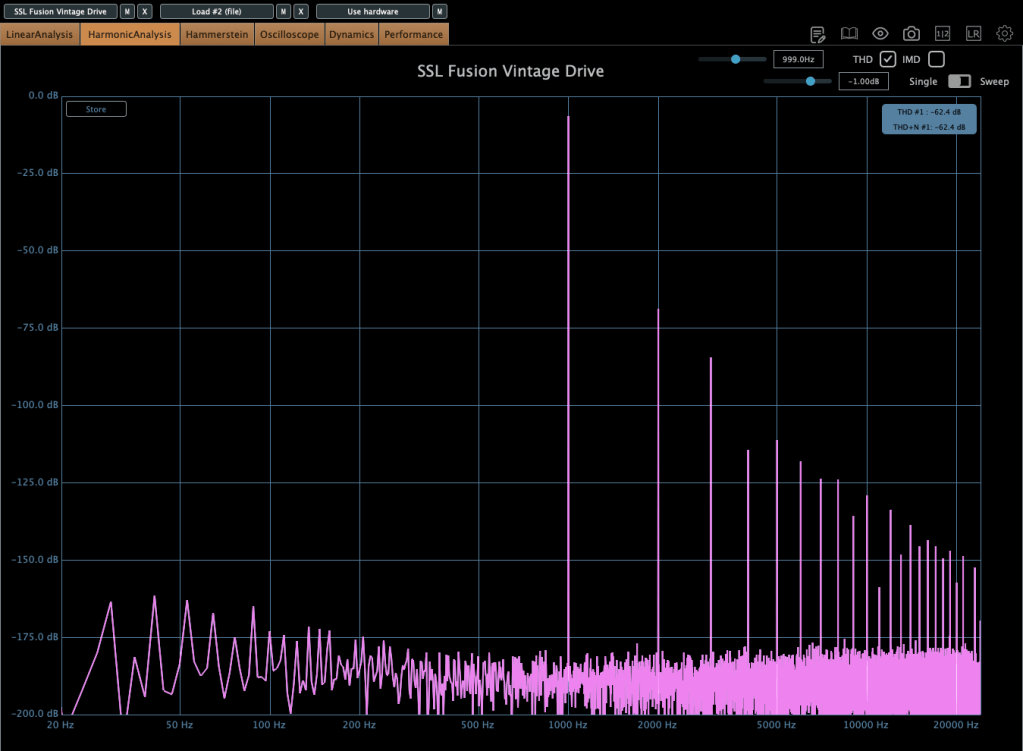
Task: Switch to the Oscilloscope tab
Action: pyautogui.click(x=289, y=34)
